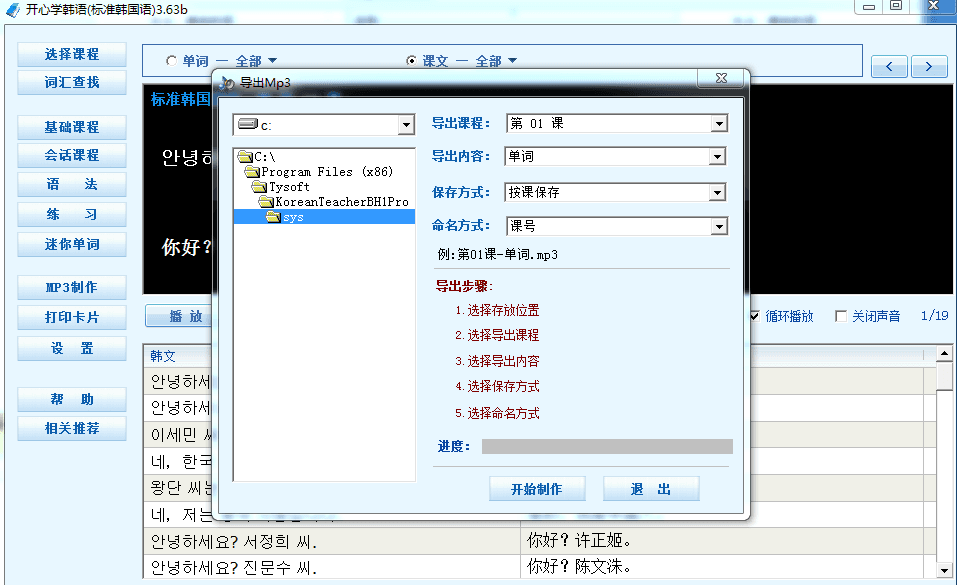The height and width of the screenshot is (585, 957).
Task: Select translation 你好?许正姬。
Action: (x=579, y=540)
